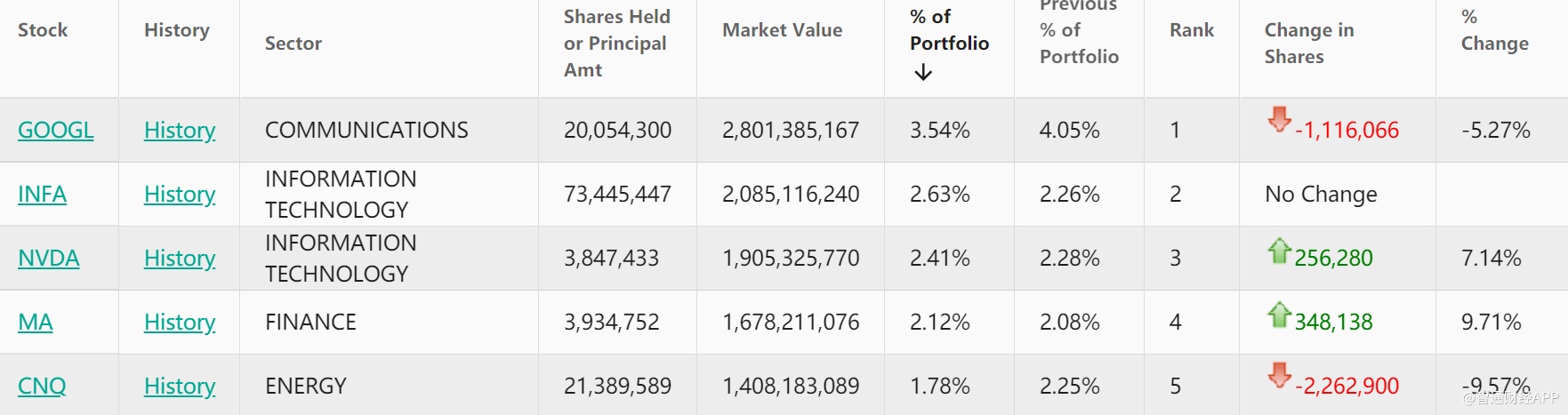This screenshot has height=415, width=1568.
Task: View History for NVDA
Action: click(180, 258)
